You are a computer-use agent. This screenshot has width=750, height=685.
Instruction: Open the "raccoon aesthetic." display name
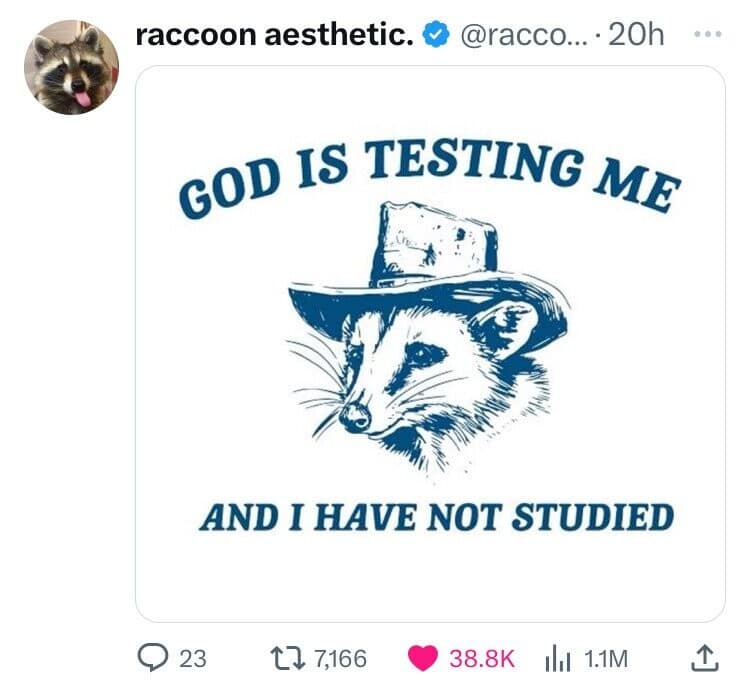(274, 36)
